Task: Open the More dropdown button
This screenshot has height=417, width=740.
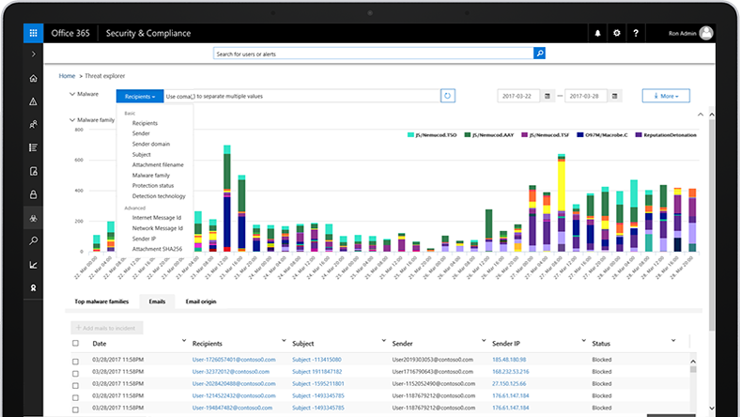Action: [665, 96]
